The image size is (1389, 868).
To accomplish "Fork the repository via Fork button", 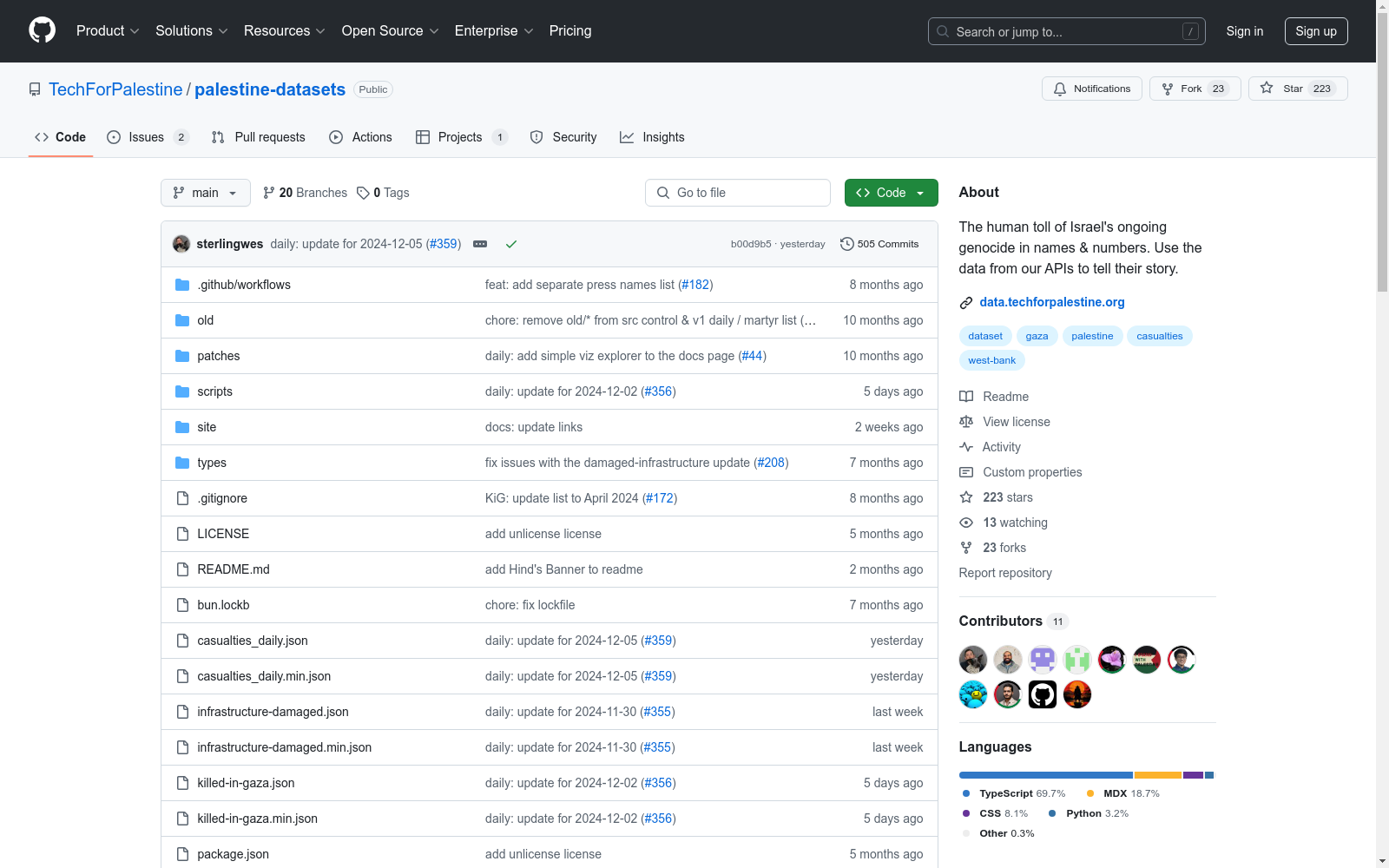I will coord(1195,89).
